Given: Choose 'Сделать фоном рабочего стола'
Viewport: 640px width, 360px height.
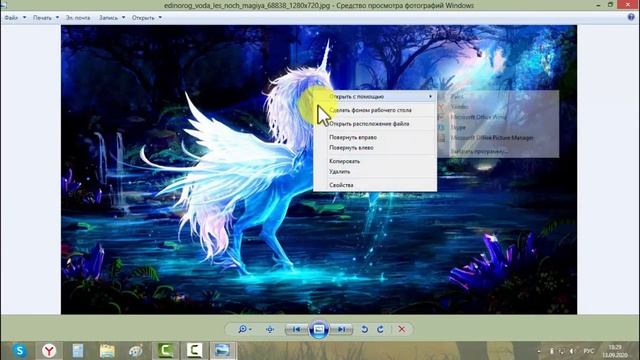Looking at the screenshot, I should click(x=375, y=110).
